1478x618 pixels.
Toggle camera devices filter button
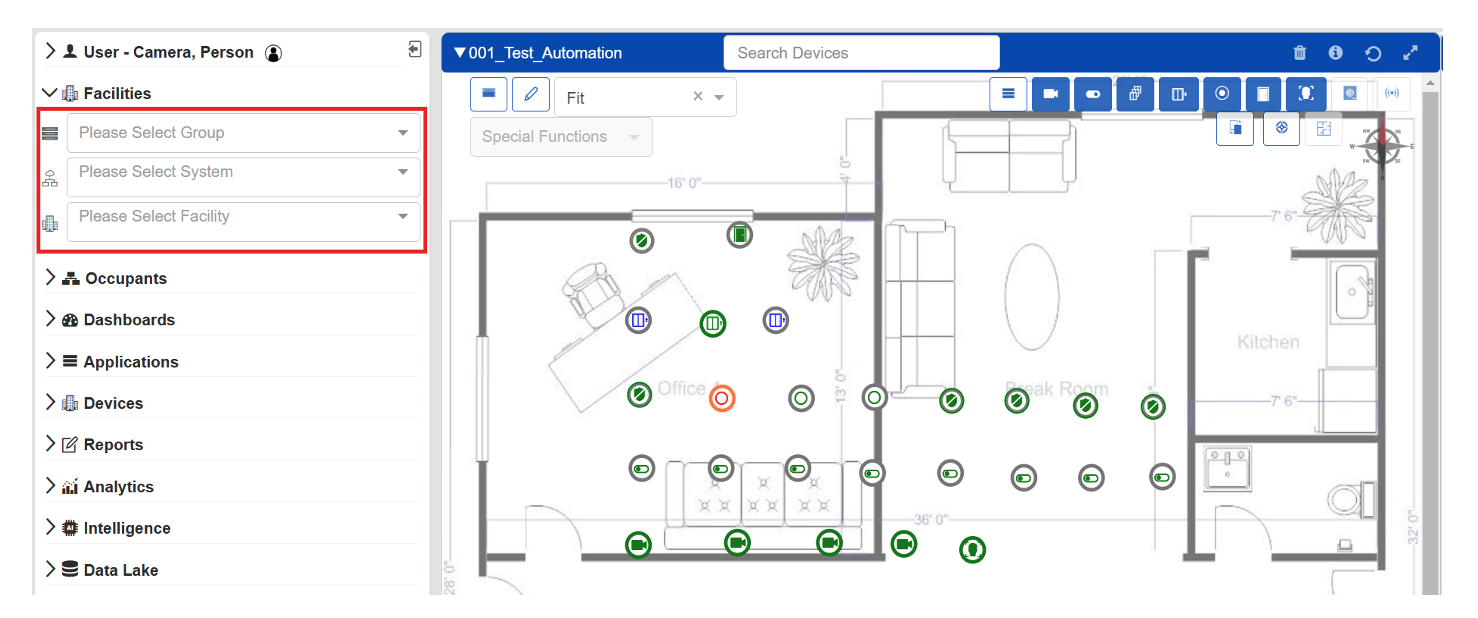[x=1050, y=94]
